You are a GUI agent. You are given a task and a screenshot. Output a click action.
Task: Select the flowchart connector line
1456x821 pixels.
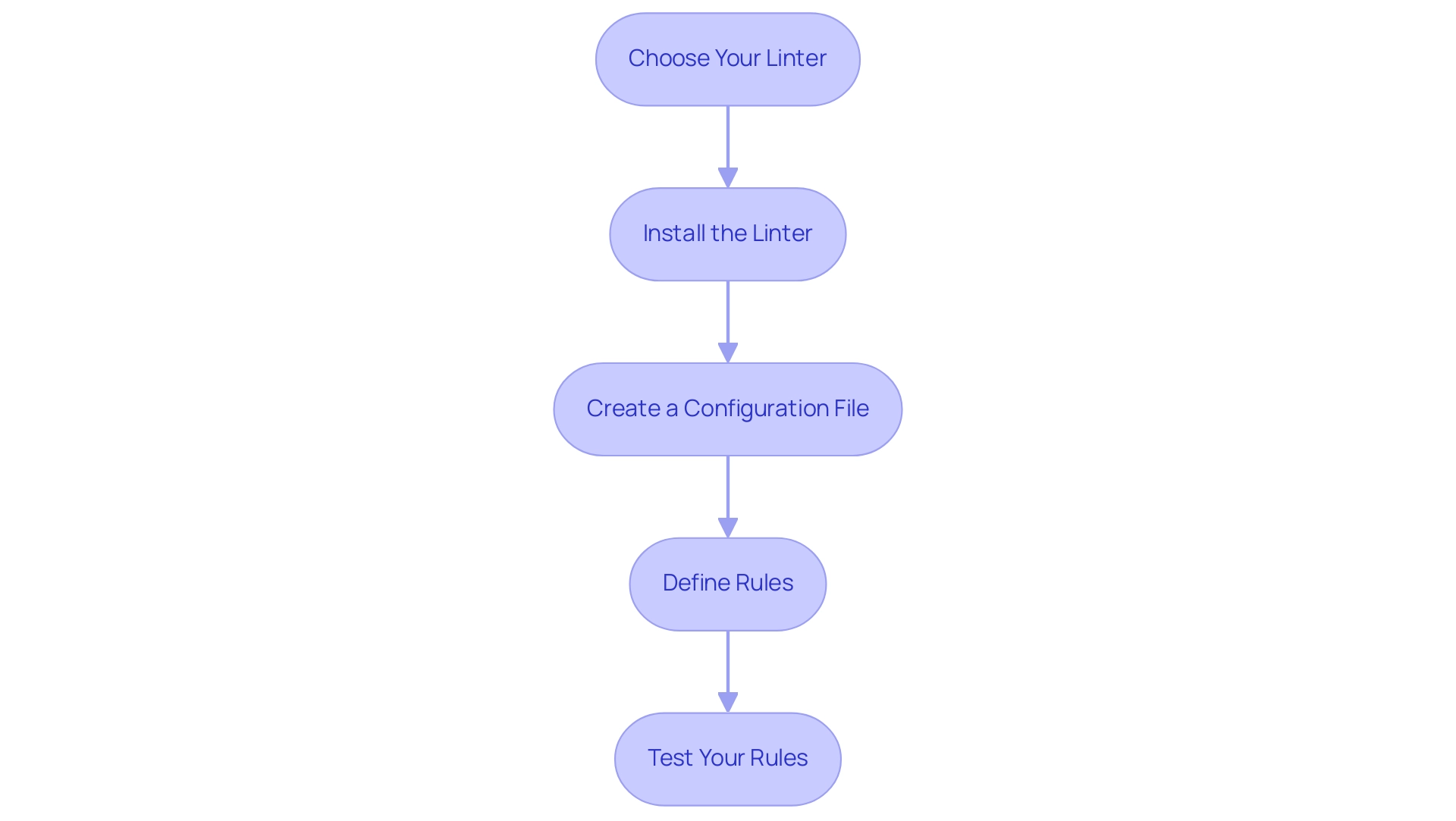point(727,145)
